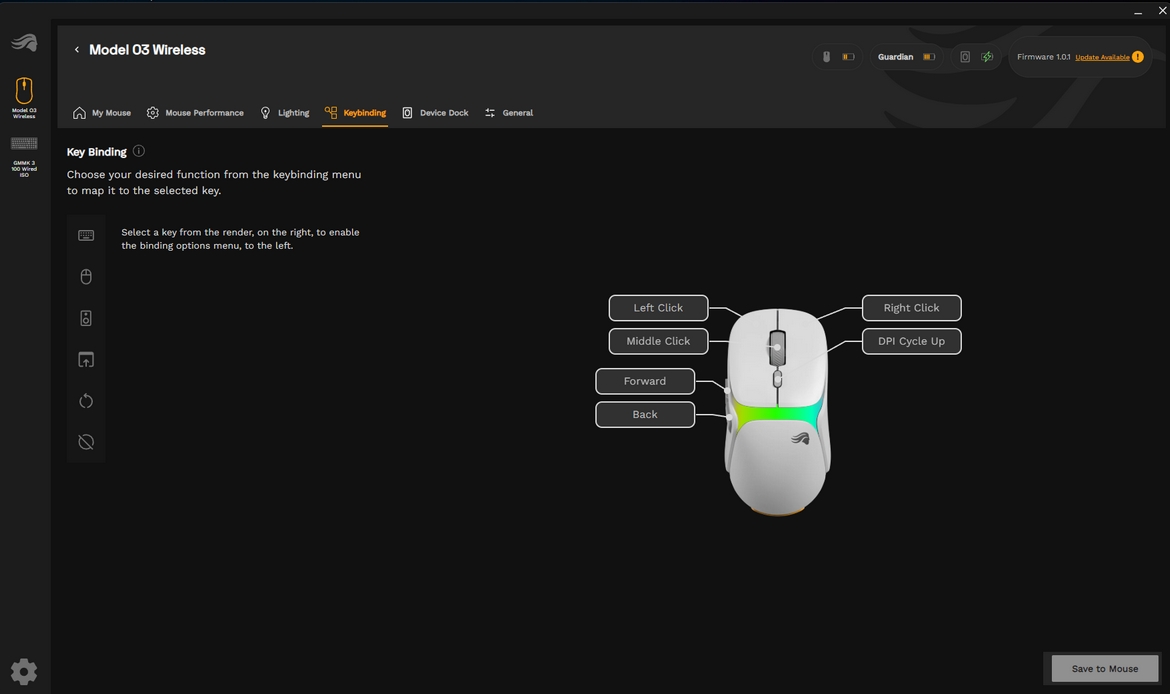Open the settings gear icon
1170x694 pixels.
point(24,672)
